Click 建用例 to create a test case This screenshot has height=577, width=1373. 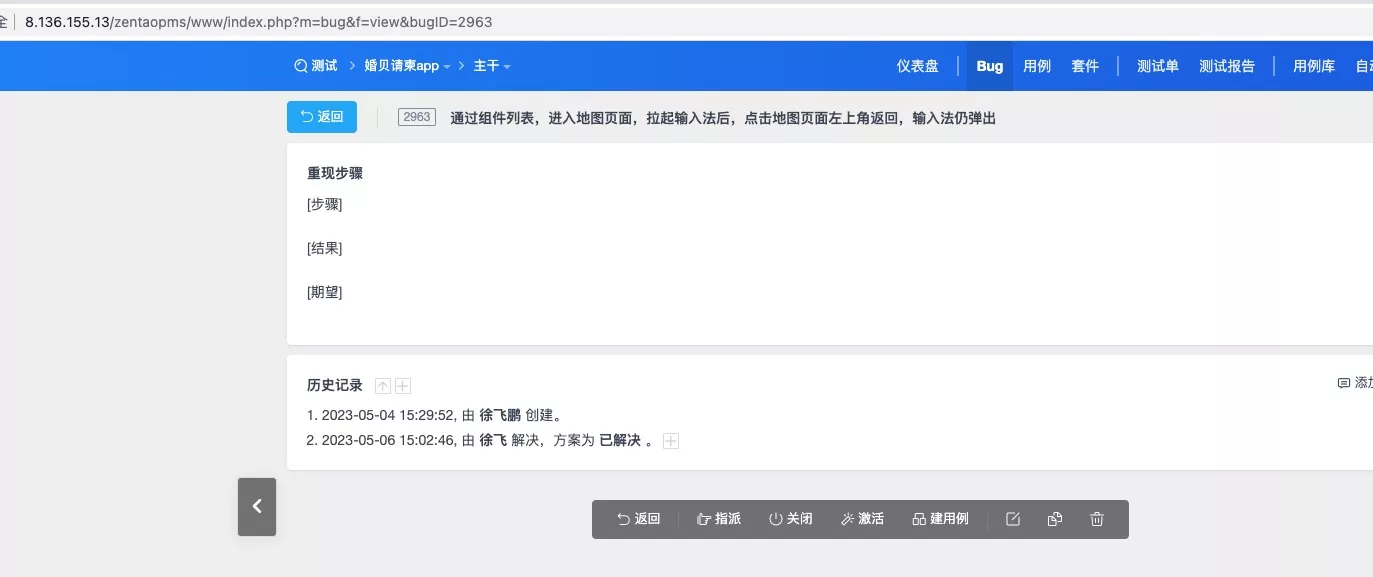[x=940, y=519]
